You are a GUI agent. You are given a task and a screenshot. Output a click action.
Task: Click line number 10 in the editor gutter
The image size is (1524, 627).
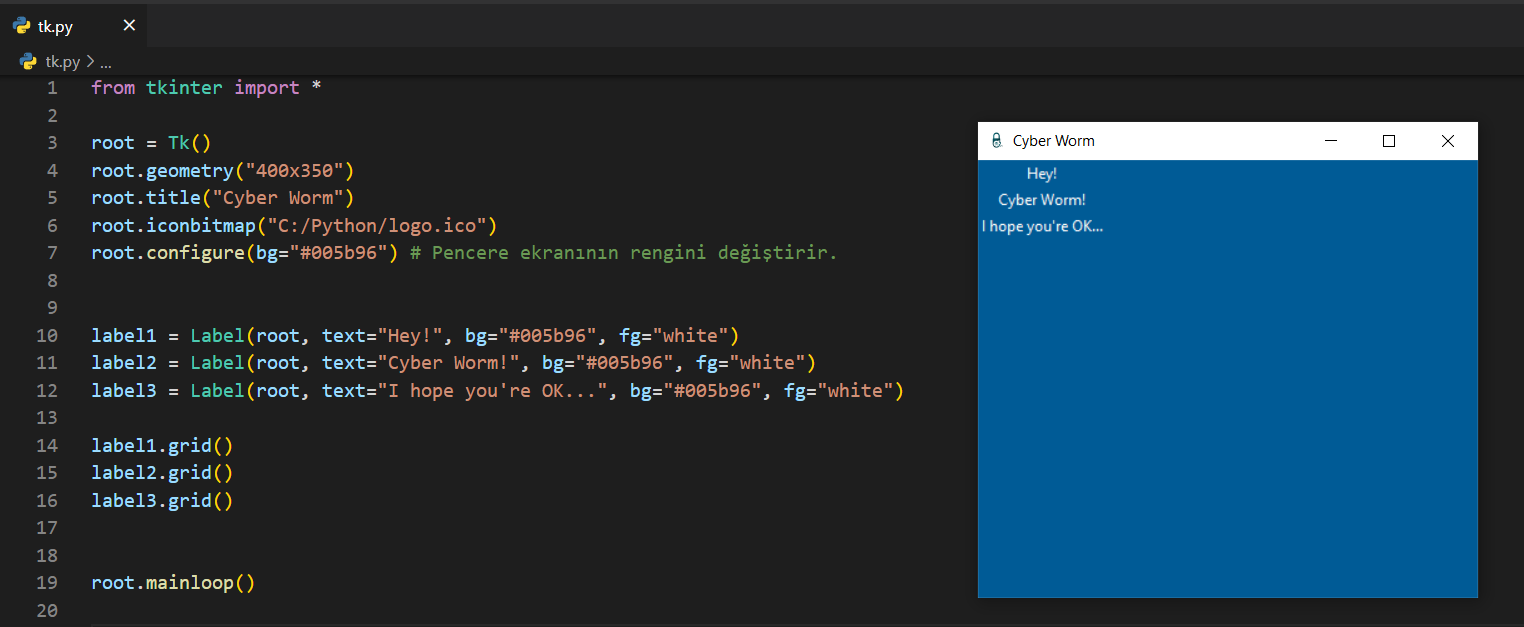[x=47, y=335]
